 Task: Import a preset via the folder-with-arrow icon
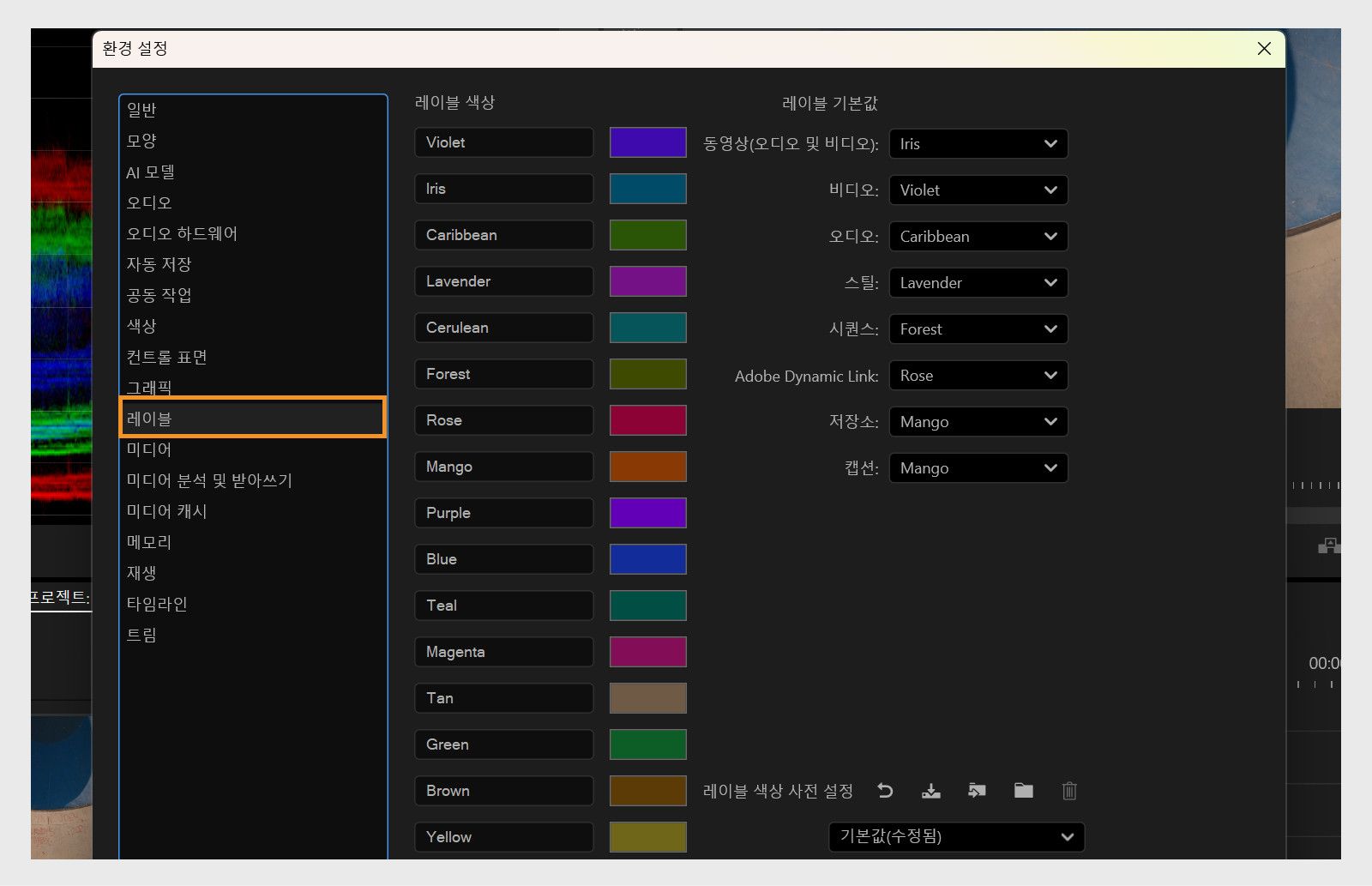[977, 791]
